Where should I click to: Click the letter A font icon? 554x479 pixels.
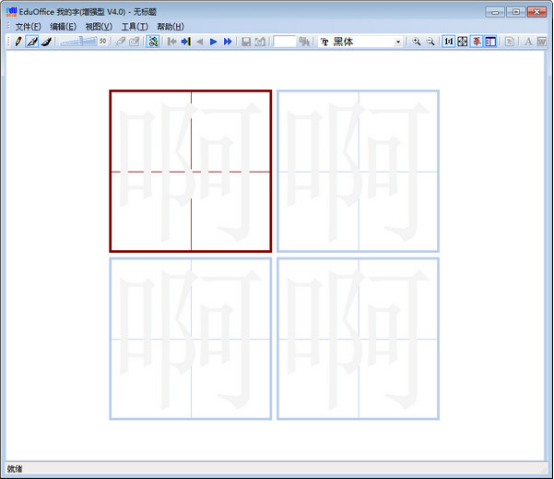(x=528, y=42)
